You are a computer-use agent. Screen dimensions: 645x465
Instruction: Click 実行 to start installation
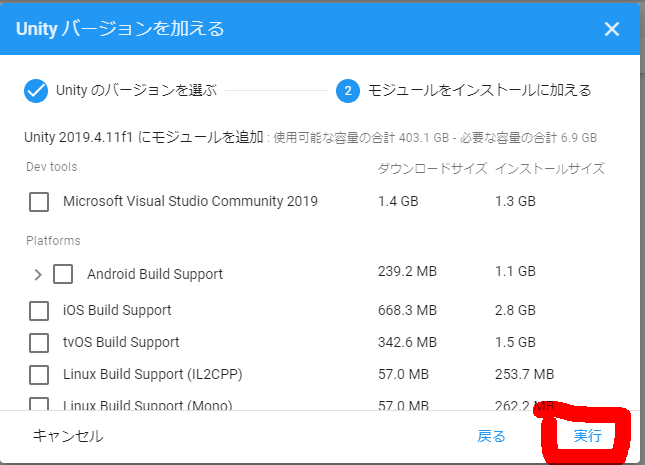click(587, 435)
